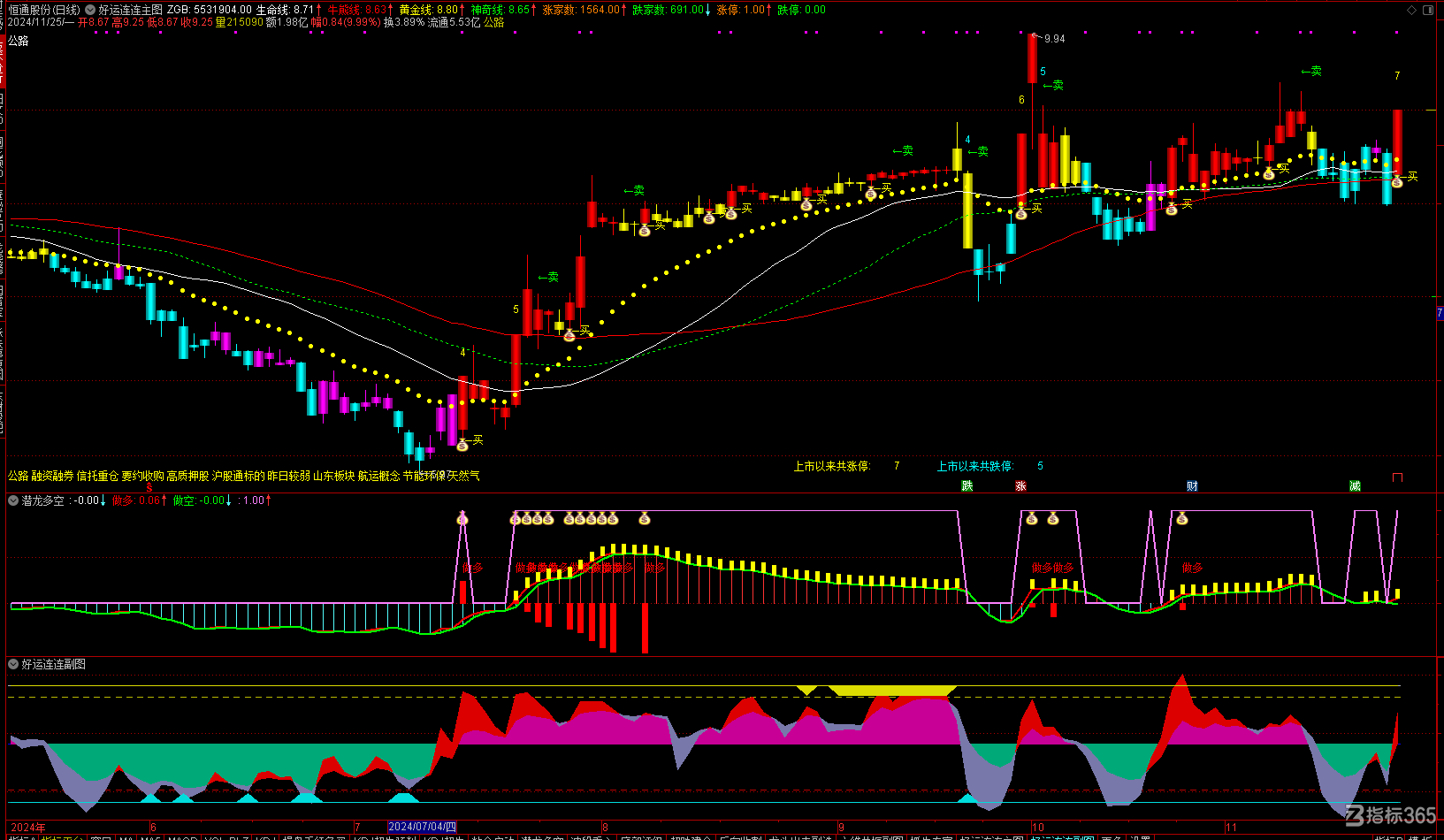Click the green 跌 event marker

[x=967, y=486]
